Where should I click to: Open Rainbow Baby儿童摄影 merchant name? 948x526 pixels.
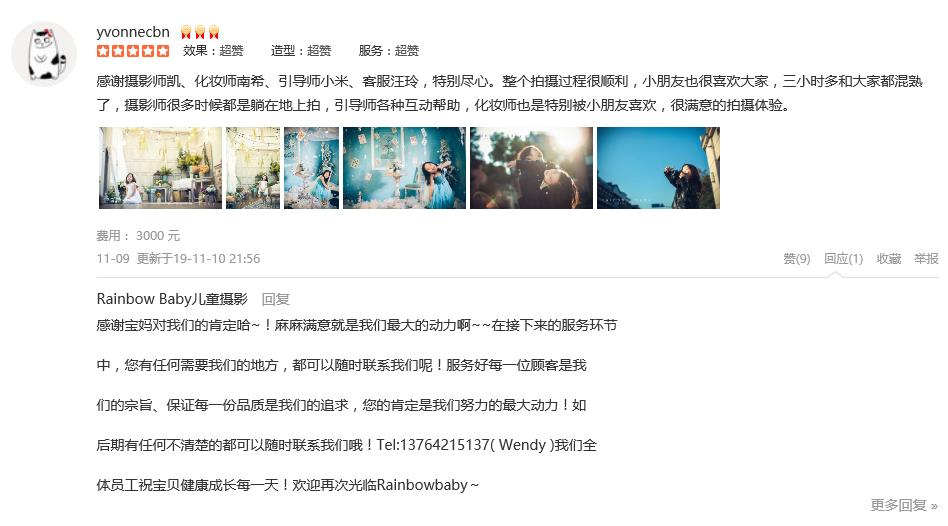pyautogui.click(x=172, y=299)
